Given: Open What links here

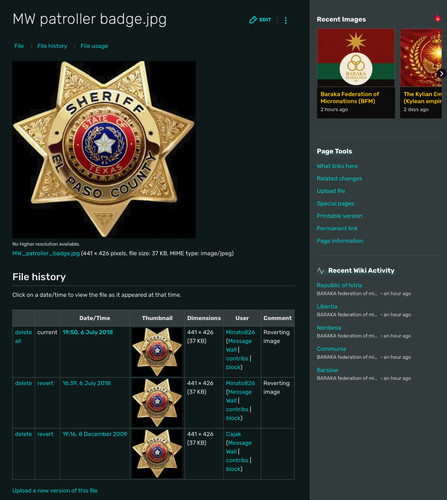Looking at the screenshot, I should click(337, 166).
